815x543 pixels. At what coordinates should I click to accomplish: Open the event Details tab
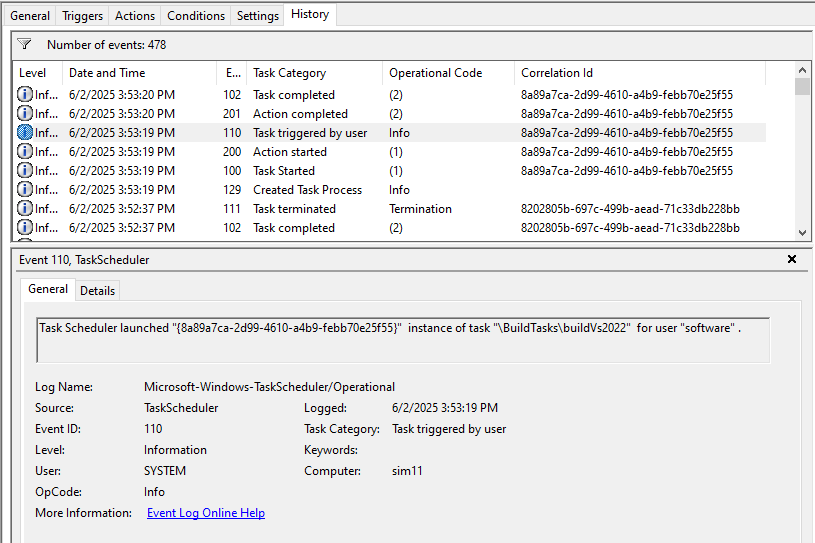(97, 291)
